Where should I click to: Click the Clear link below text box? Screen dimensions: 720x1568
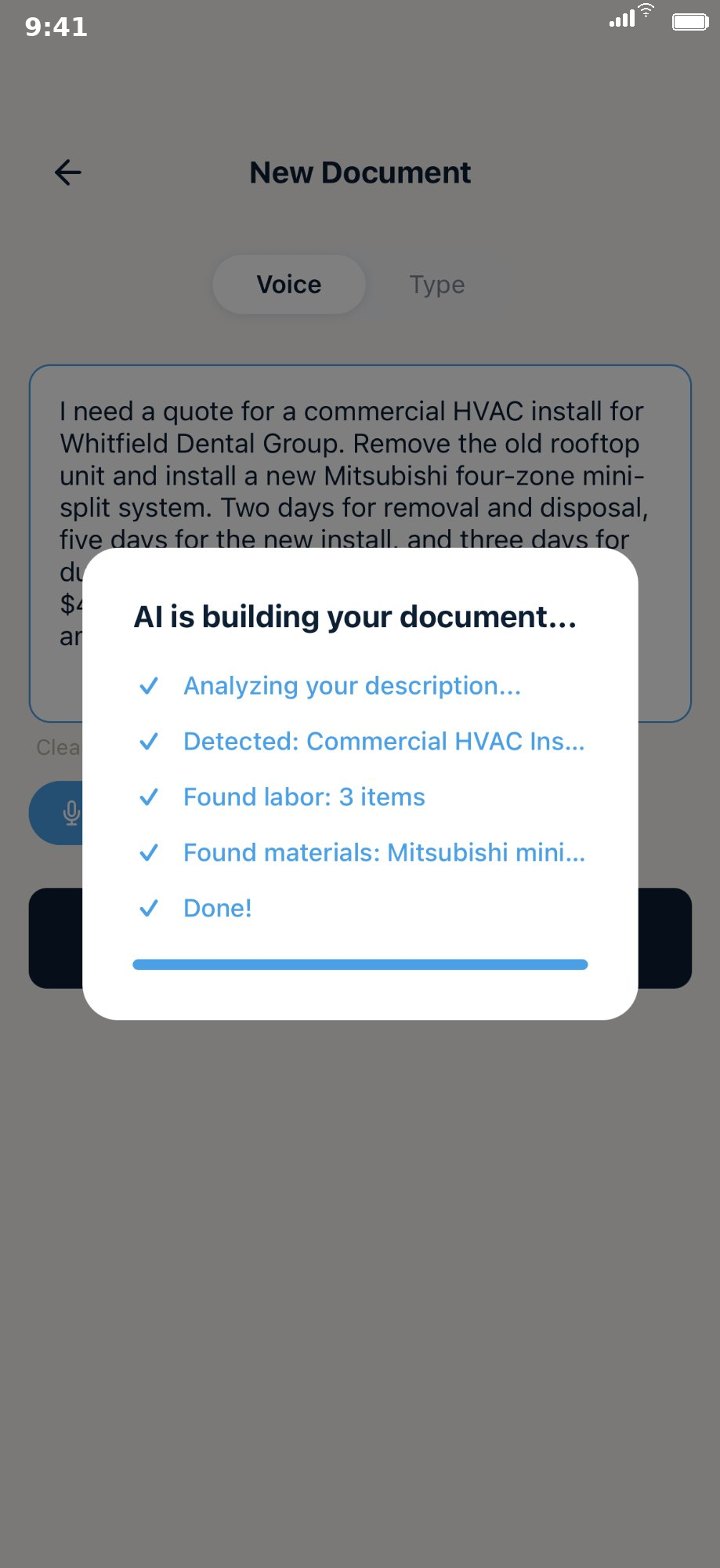click(59, 747)
